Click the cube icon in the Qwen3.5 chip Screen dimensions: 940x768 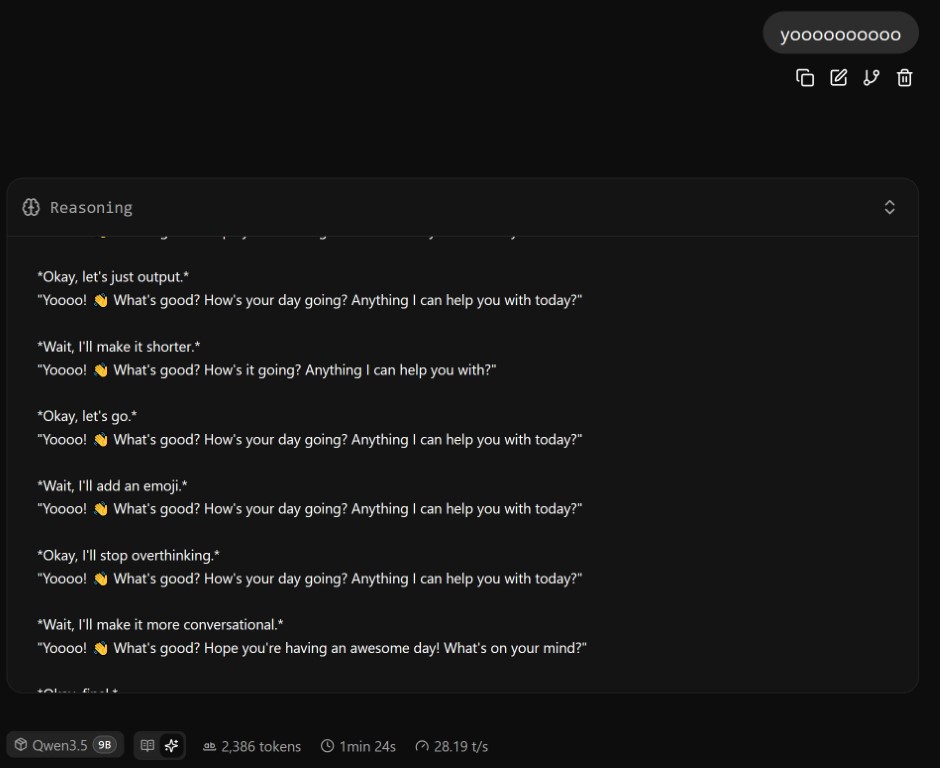(21, 745)
